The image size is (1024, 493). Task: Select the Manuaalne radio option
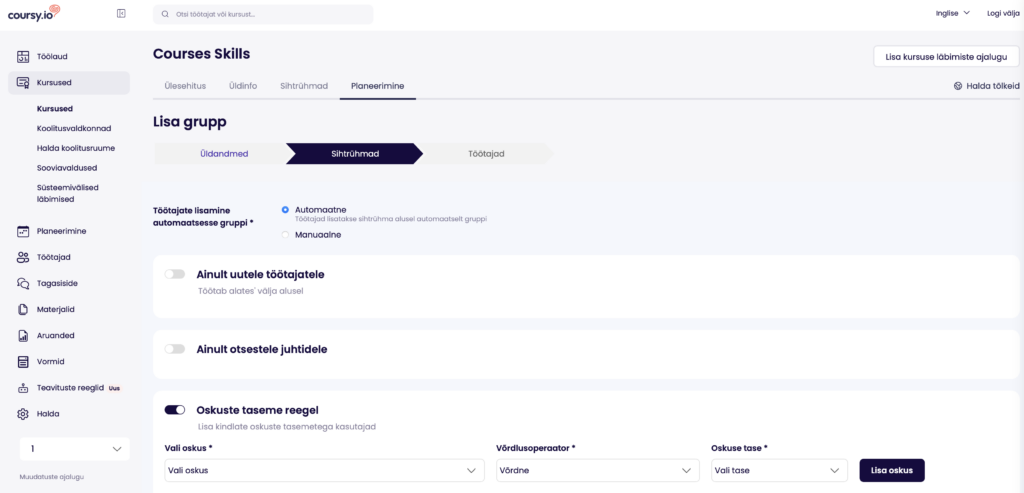coord(286,234)
